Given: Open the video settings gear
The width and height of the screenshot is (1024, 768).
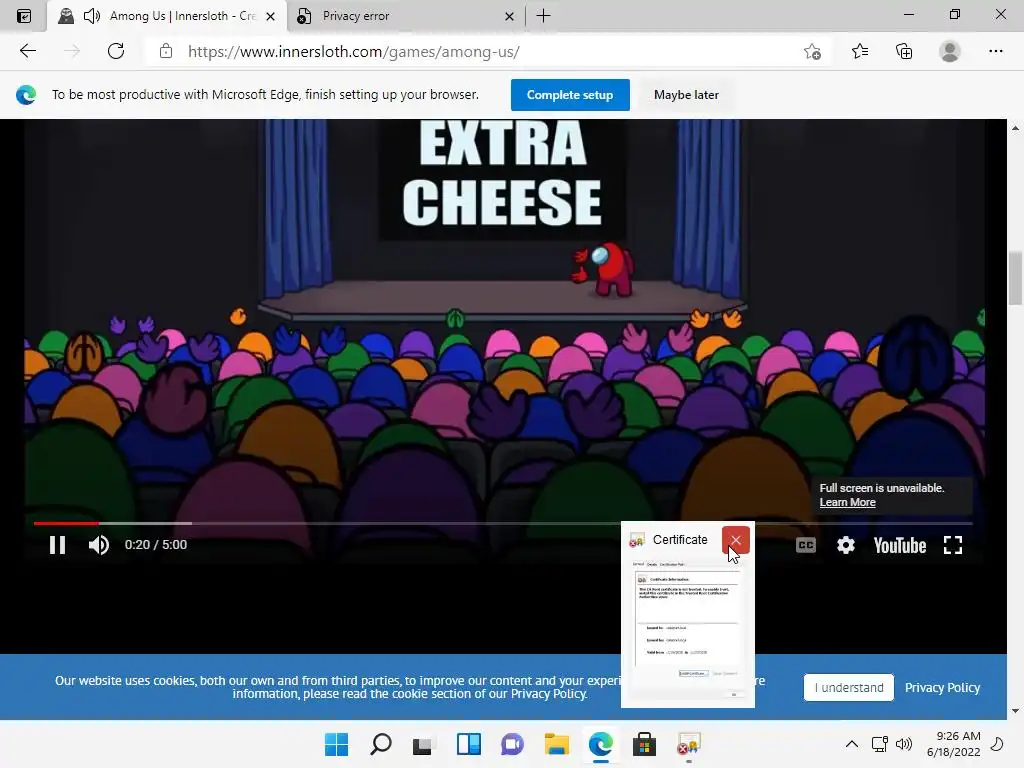Looking at the screenshot, I should (846, 545).
